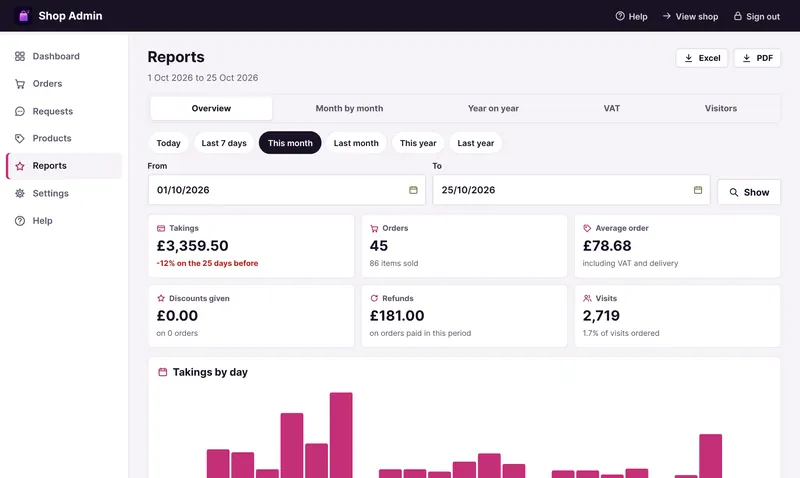Click the Products tag icon in sidebar
This screenshot has height=478, width=800.
click(x=20, y=138)
